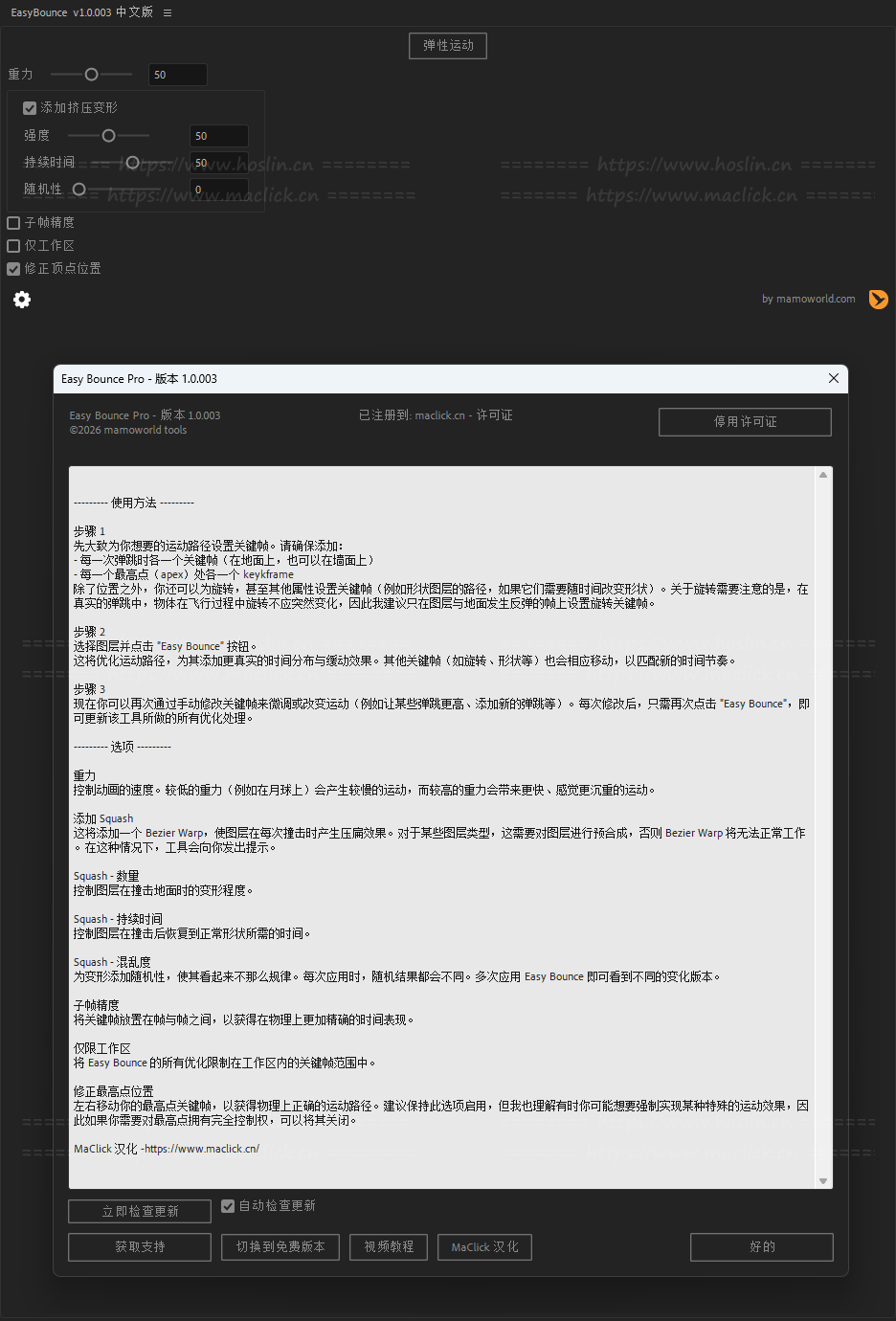Click 切换到免费版本 button

pyautogui.click(x=280, y=1247)
